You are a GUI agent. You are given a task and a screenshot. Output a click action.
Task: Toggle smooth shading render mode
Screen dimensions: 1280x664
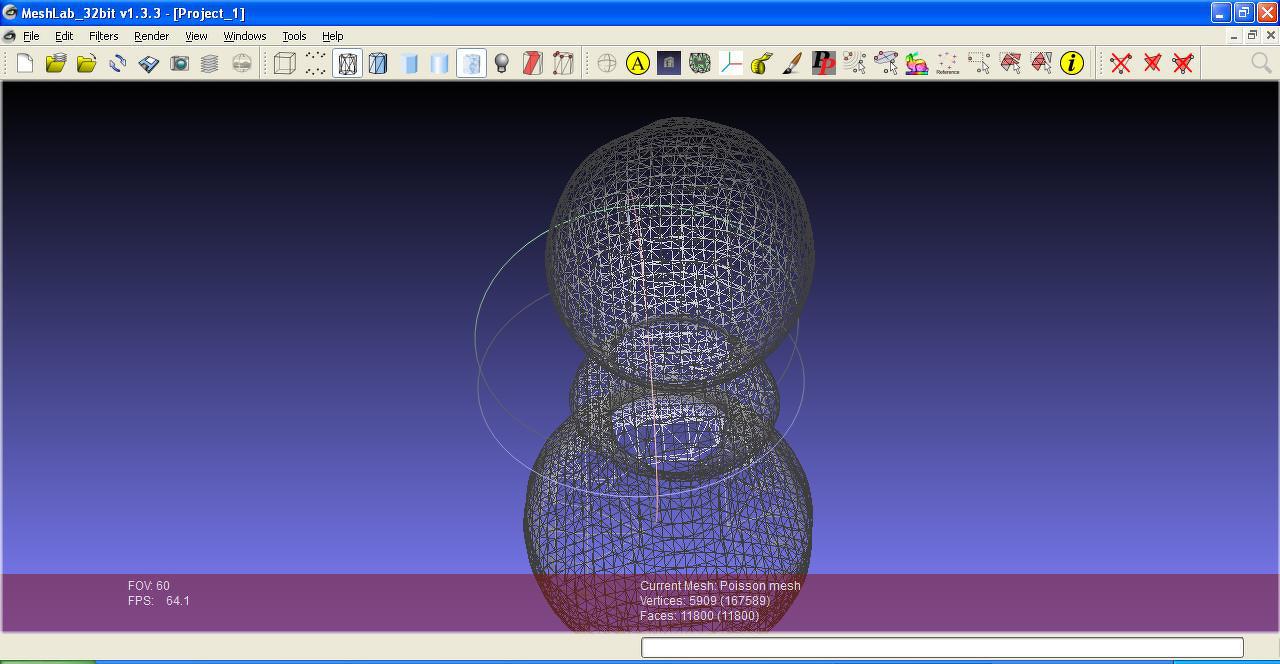(x=471, y=63)
